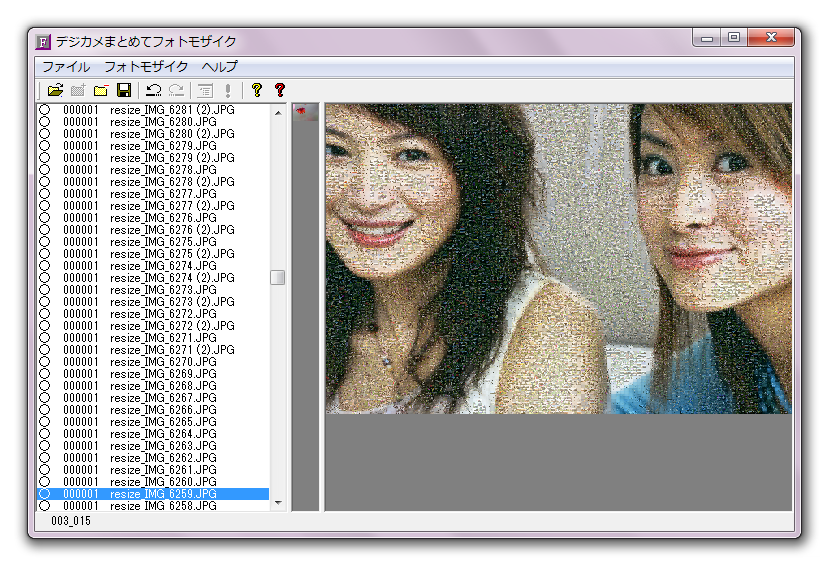Click the photo mosaic preview image
This screenshot has height=570, width=832.
tap(559, 258)
